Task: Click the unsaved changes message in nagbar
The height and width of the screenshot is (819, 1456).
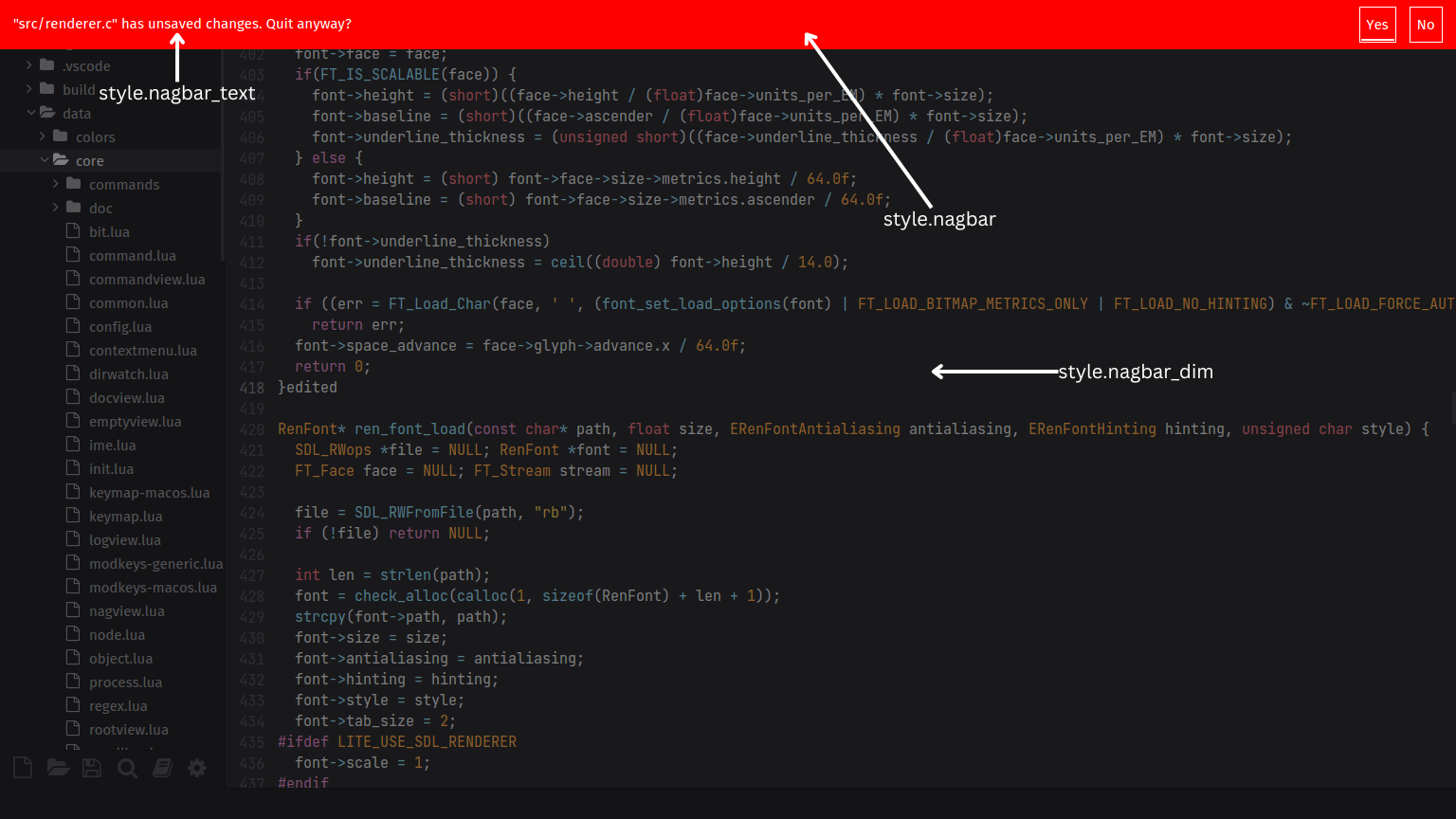Action: [182, 24]
